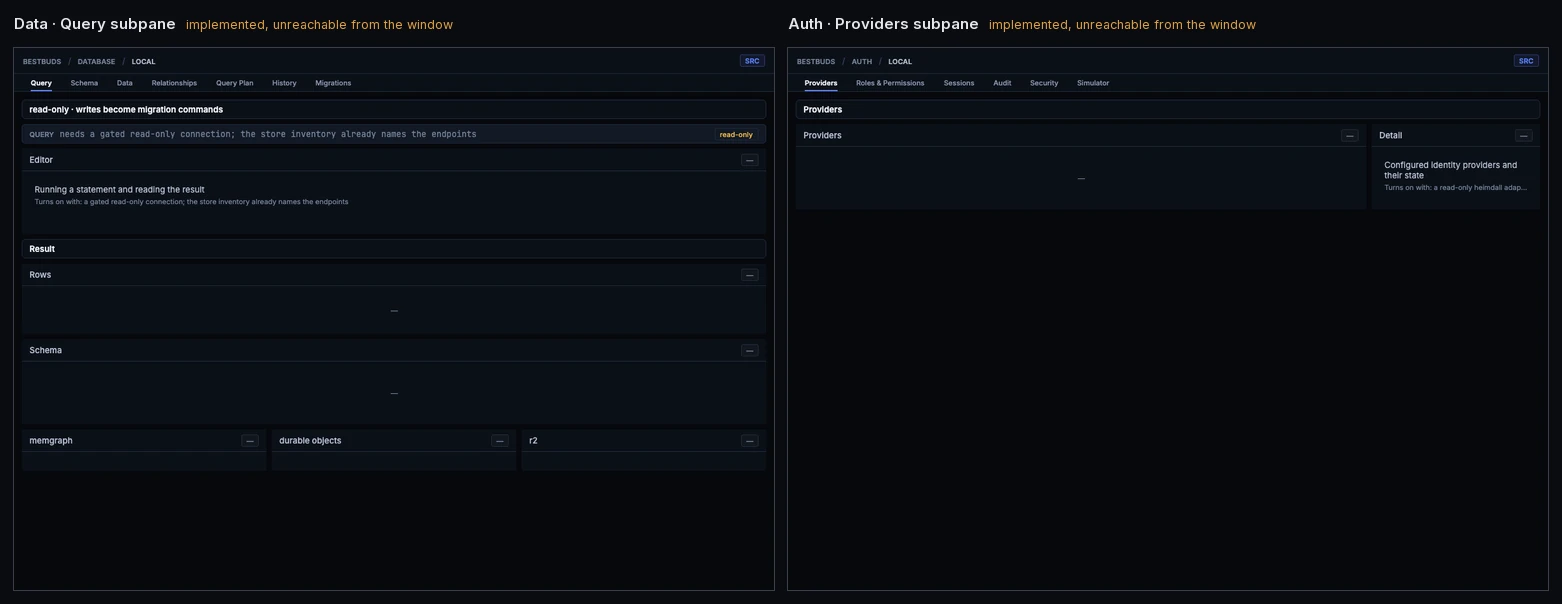The height and width of the screenshot is (604, 1562).
Task: Click 'Running a statement and reading the result'
Action: [119, 190]
